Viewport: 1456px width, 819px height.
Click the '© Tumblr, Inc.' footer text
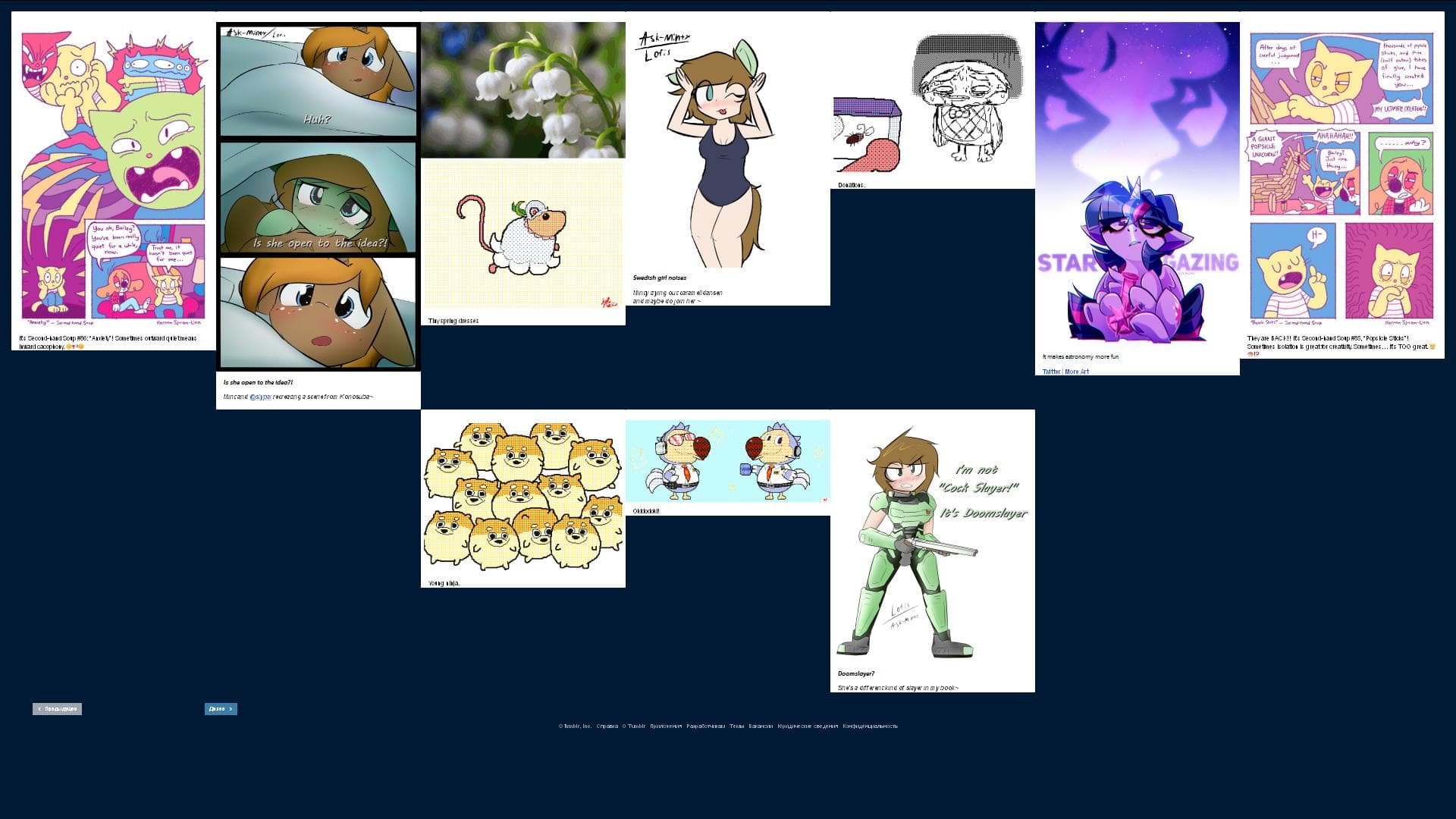(x=575, y=726)
